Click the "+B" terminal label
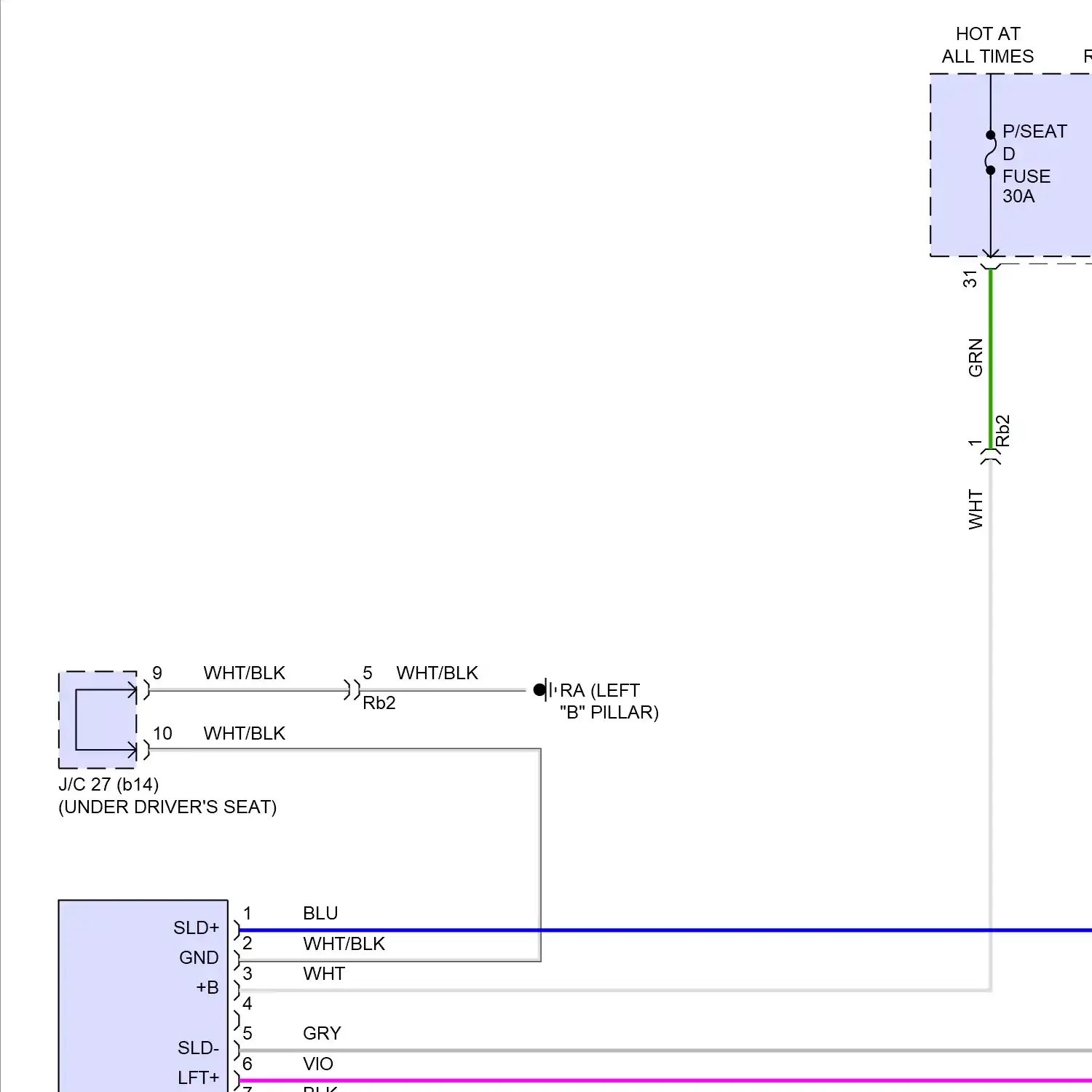Image resolution: width=1092 pixels, height=1092 pixels. click(207, 987)
